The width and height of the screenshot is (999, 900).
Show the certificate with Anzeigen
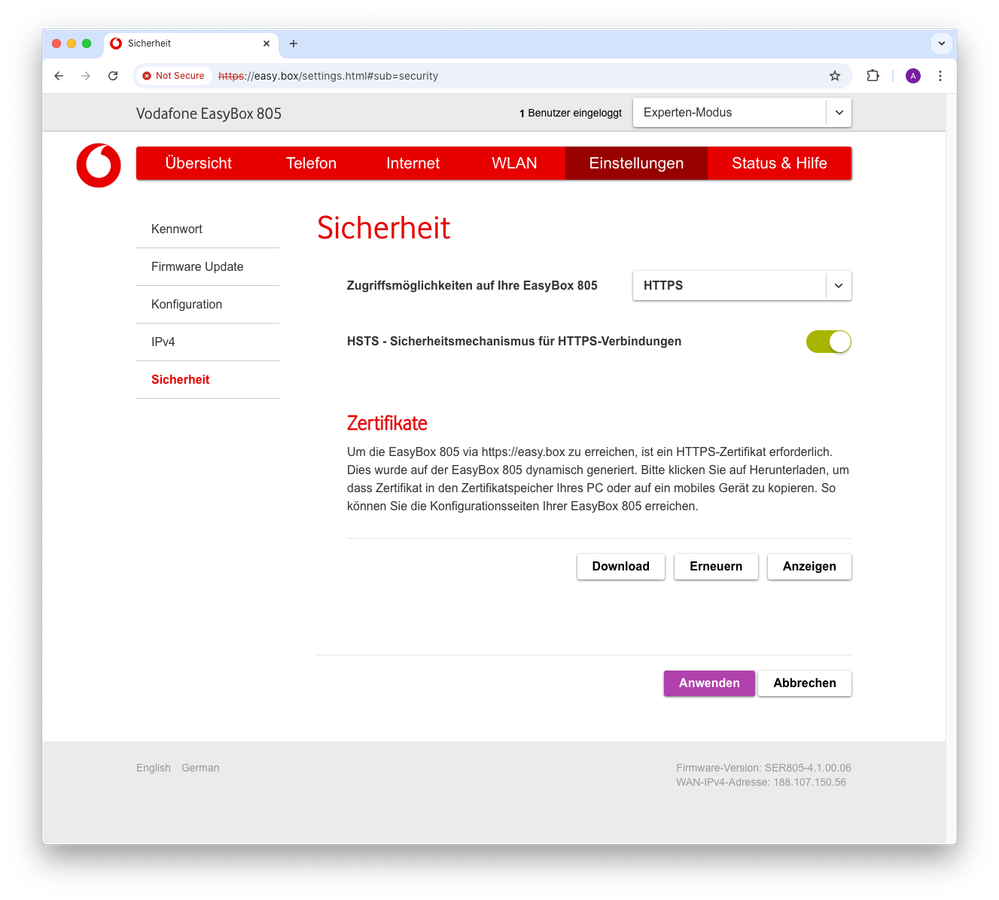click(x=809, y=566)
